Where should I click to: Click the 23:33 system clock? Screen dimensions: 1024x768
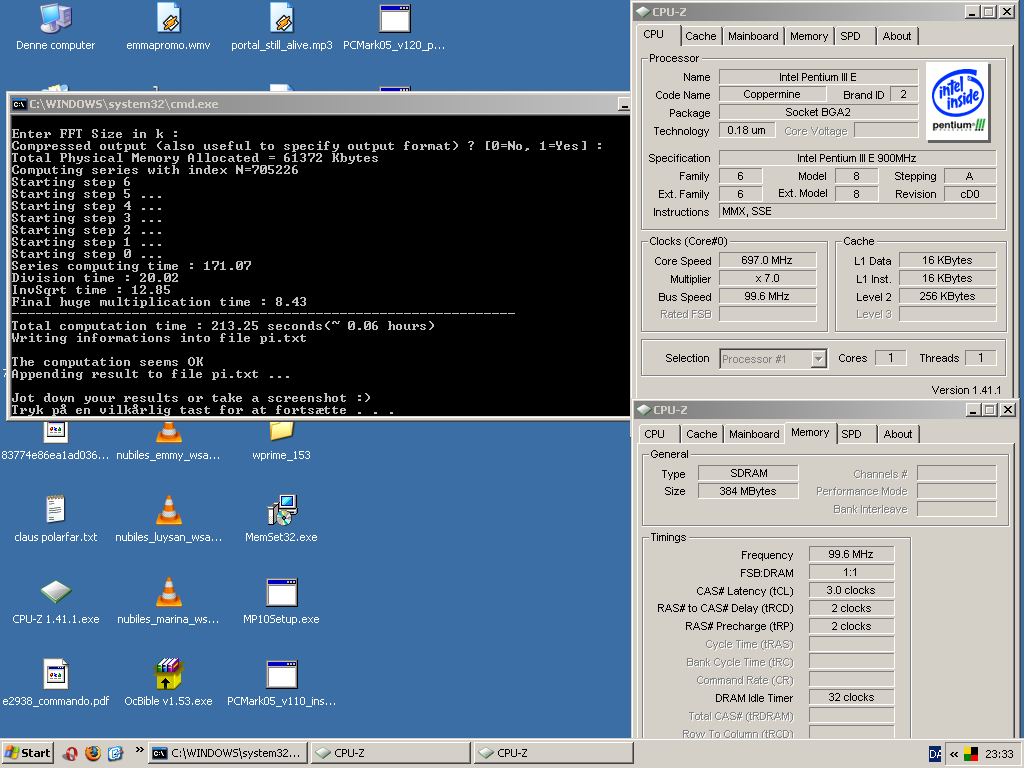coord(999,754)
